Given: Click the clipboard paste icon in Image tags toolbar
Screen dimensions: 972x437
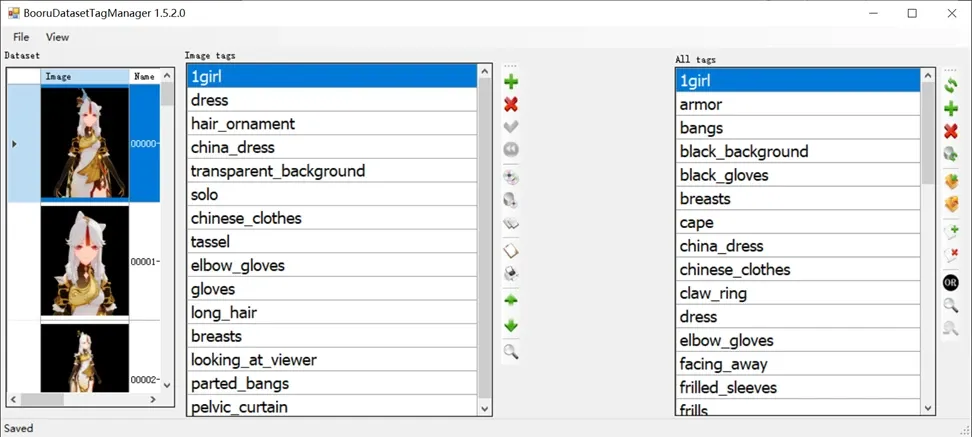Looking at the screenshot, I should click(x=511, y=251).
